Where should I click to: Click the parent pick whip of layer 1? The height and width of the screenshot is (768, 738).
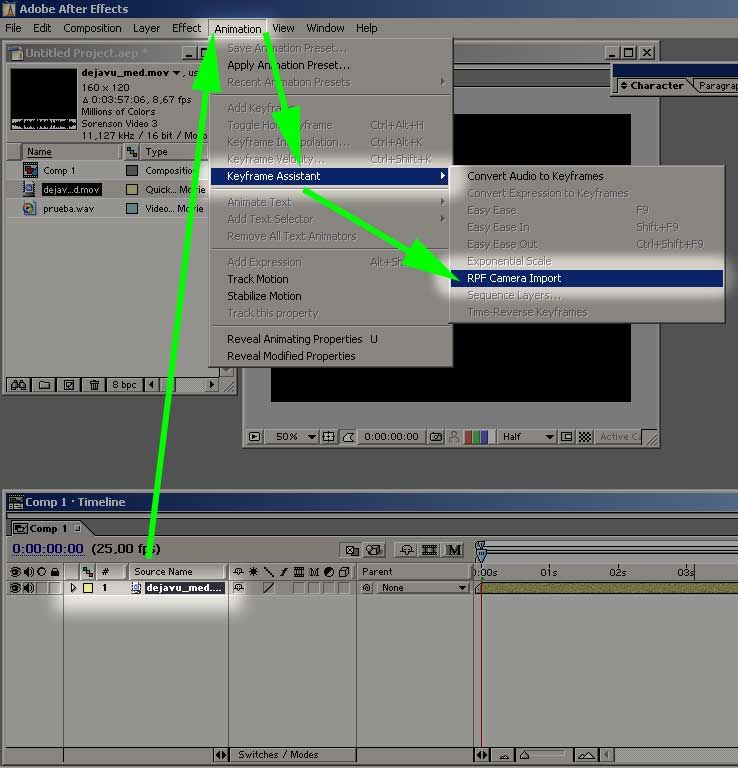(367, 588)
